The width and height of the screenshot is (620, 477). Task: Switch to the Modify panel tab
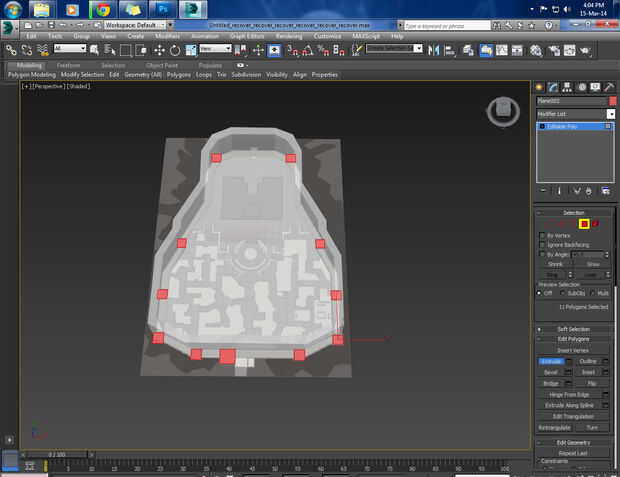553,87
